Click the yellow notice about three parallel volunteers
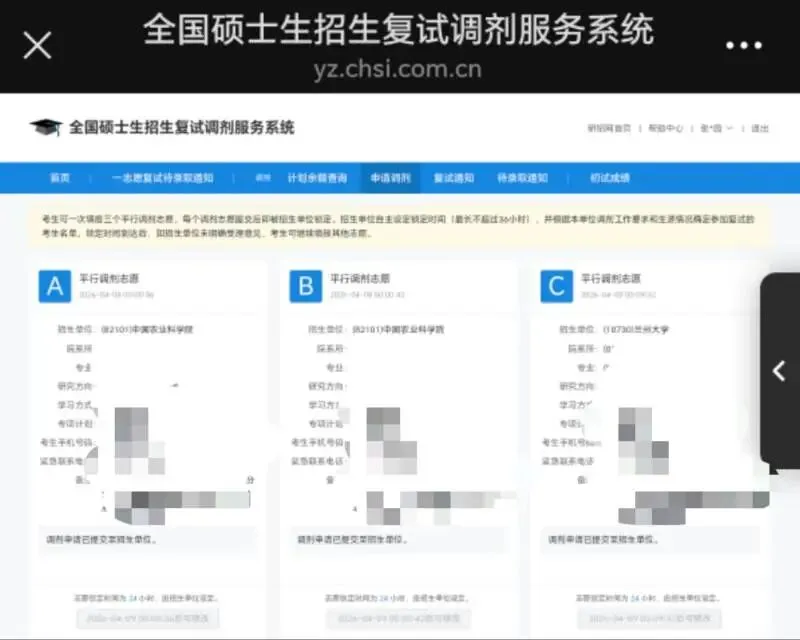This screenshot has width=800, height=640. (398, 226)
